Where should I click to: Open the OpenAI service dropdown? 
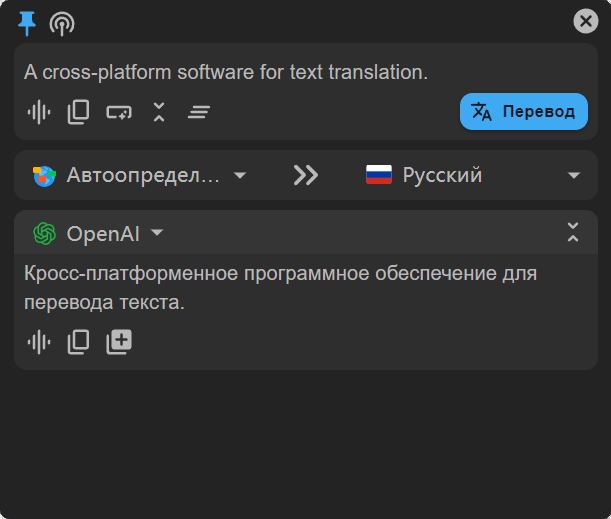pos(99,233)
